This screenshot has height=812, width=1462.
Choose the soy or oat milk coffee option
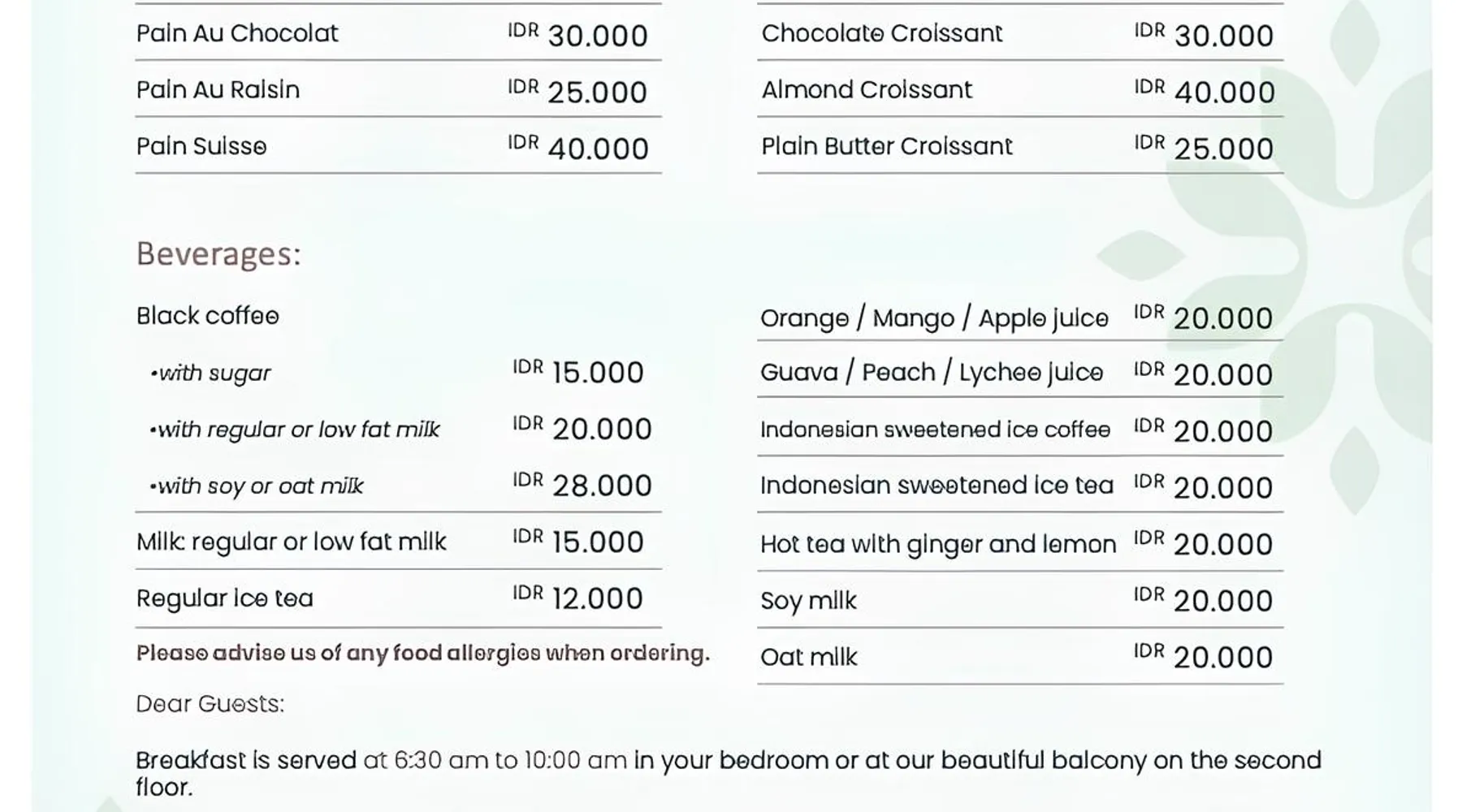pyautogui.click(x=257, y=486)
